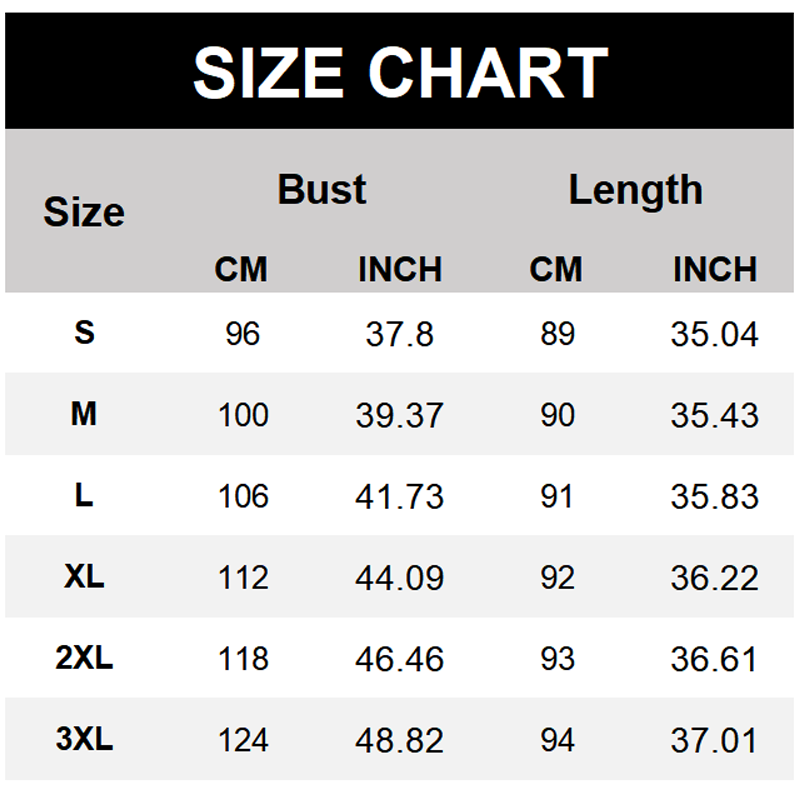Viewport: 800px width, 800px height.
Task: Select the bust inch value 39.37
Action: [399, 414]
